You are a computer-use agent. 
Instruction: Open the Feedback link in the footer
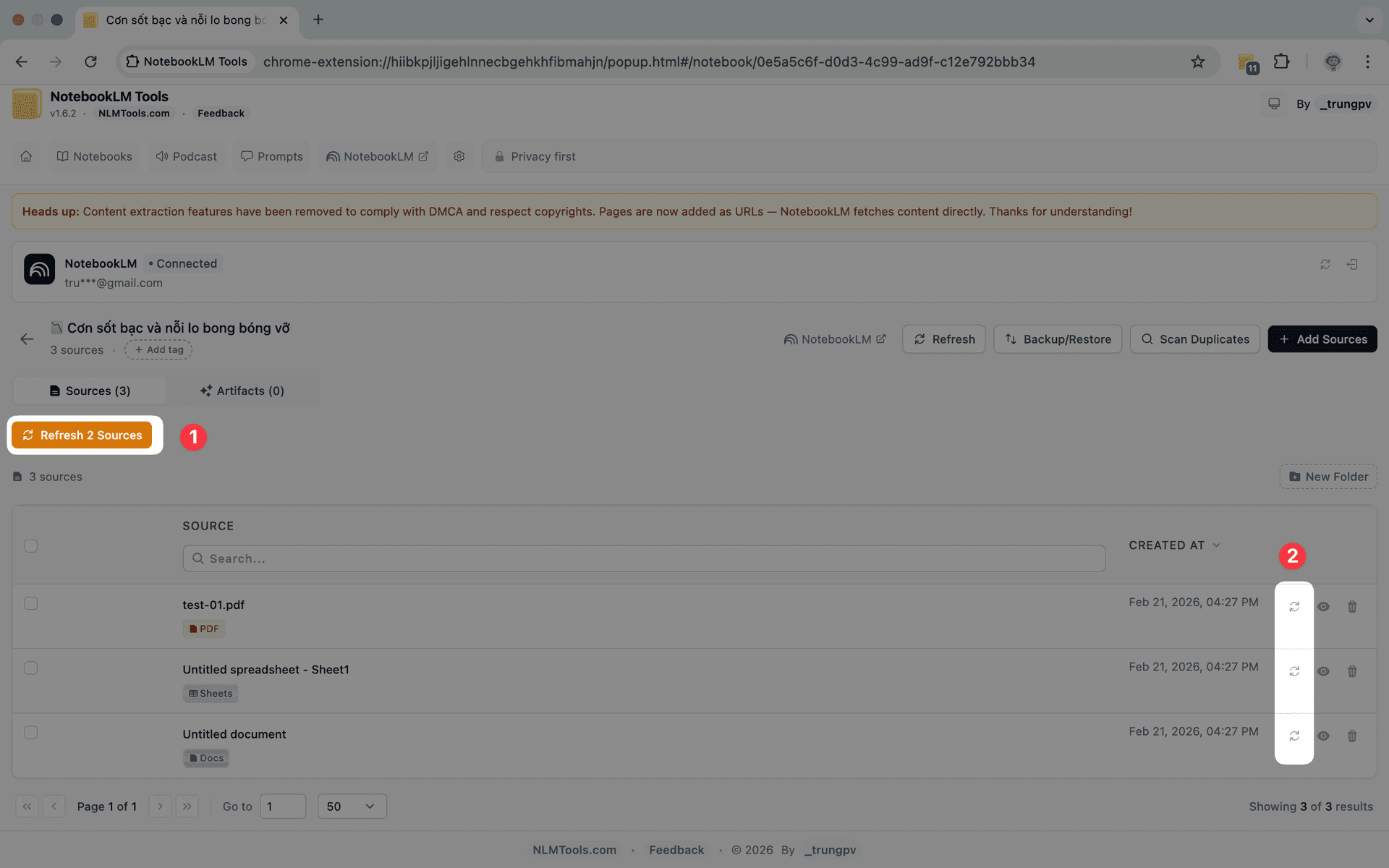[x=676, y=849]
